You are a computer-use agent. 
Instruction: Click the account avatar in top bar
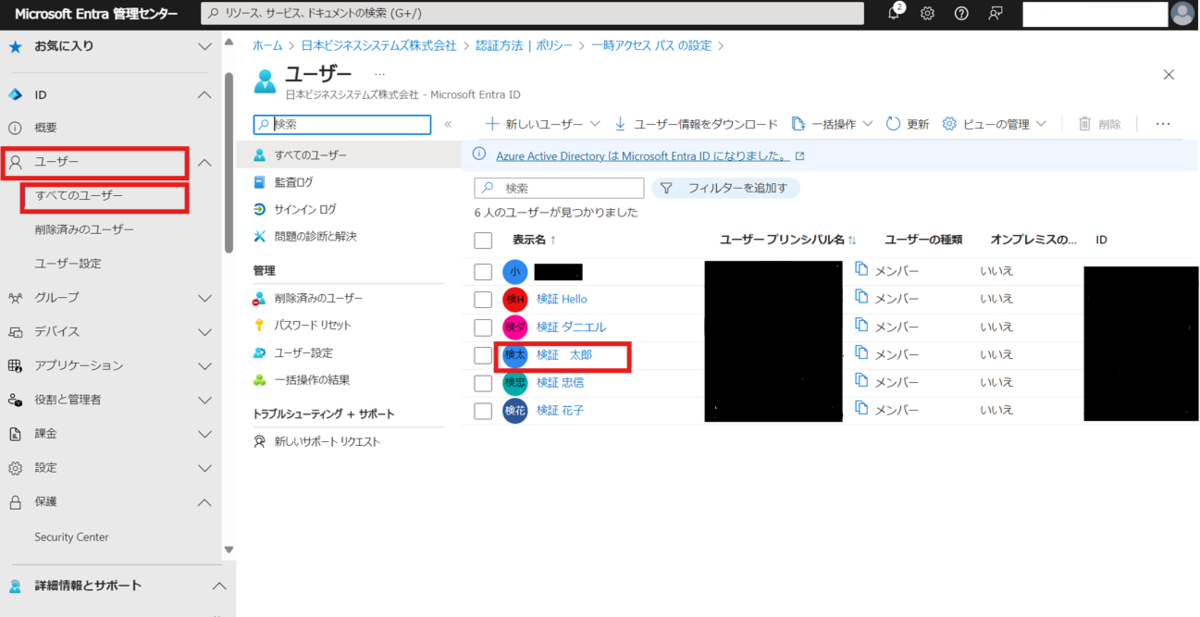1182,13
